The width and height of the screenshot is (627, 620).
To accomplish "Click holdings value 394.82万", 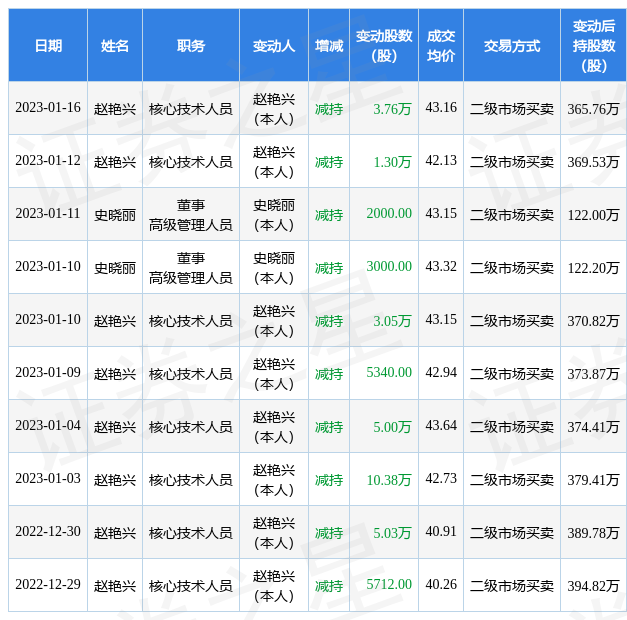I will click(x=593, y=586).
